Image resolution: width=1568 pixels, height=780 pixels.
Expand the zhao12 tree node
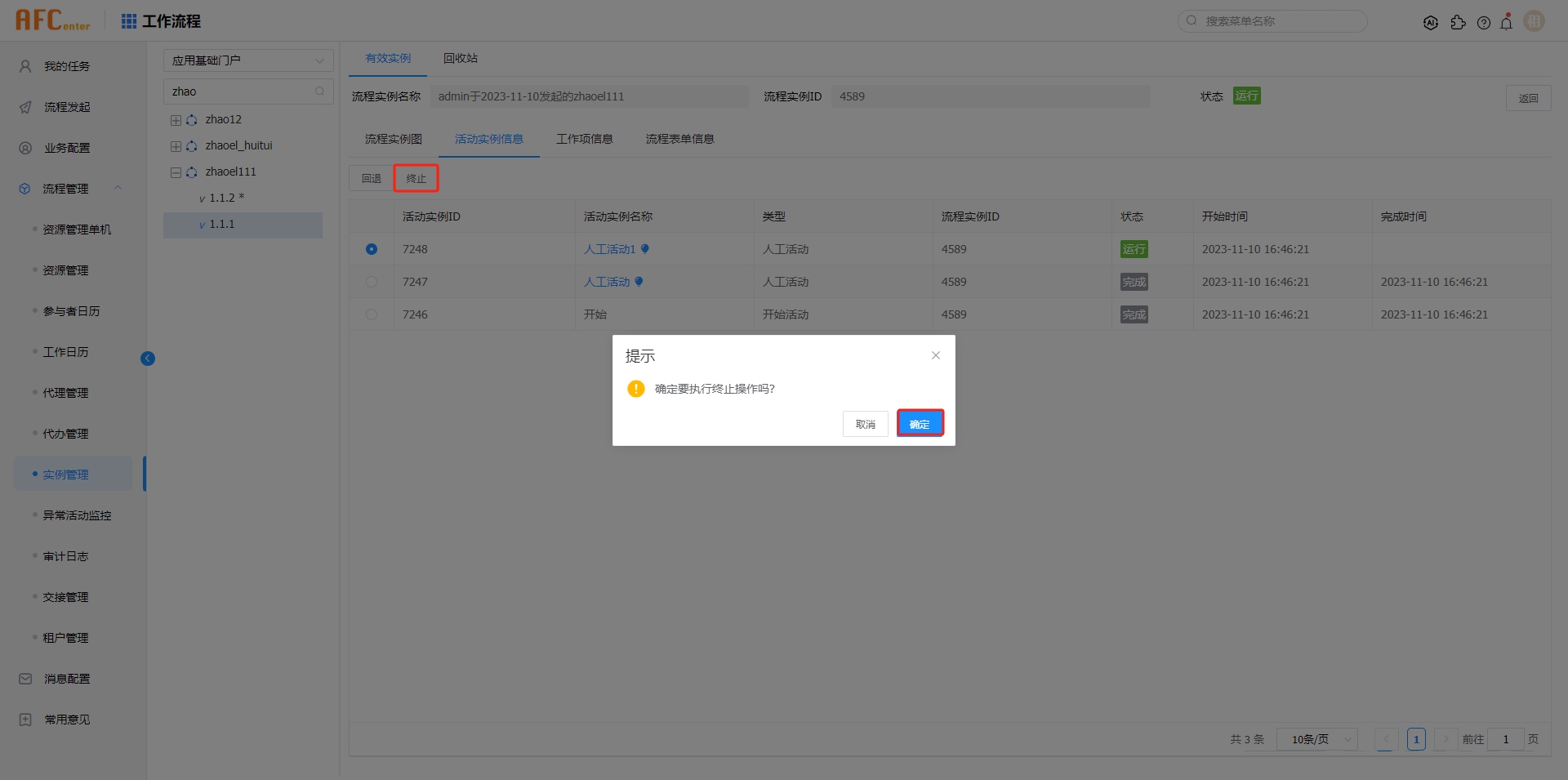(175, 119)
